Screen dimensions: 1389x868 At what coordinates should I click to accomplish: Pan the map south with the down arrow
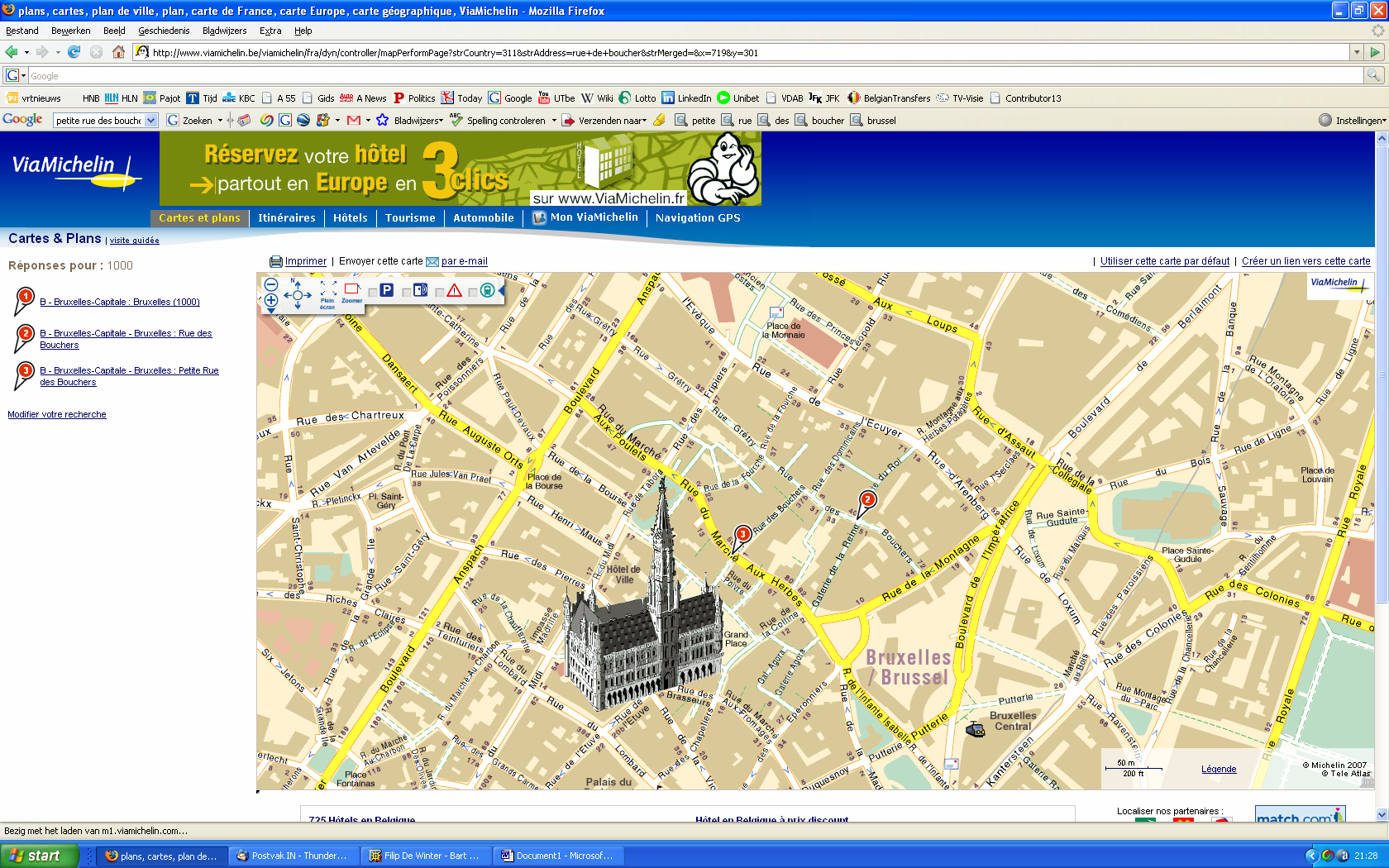click(298, 307)
